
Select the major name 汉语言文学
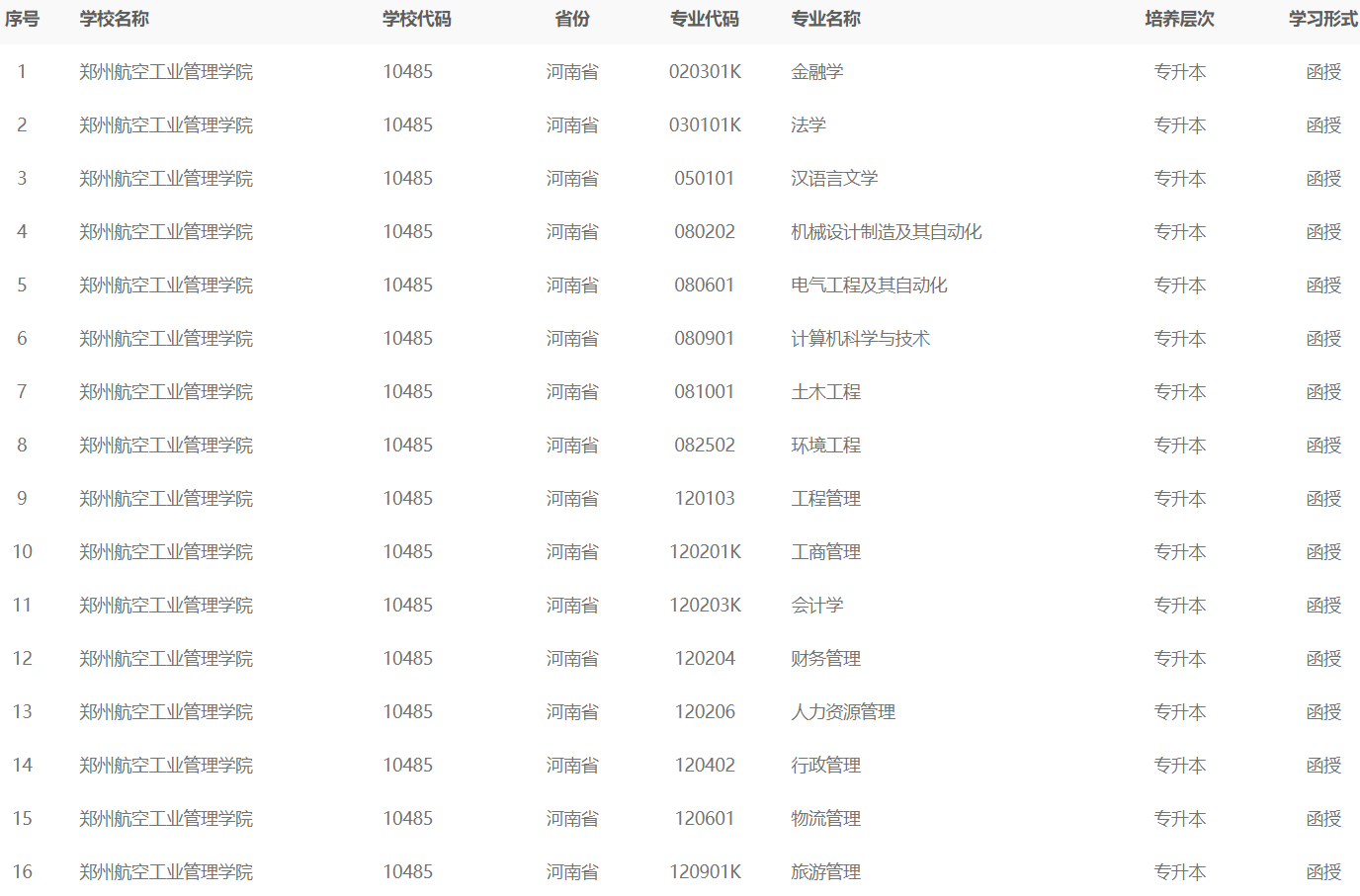pyautogui.click(x=834, y=179)
